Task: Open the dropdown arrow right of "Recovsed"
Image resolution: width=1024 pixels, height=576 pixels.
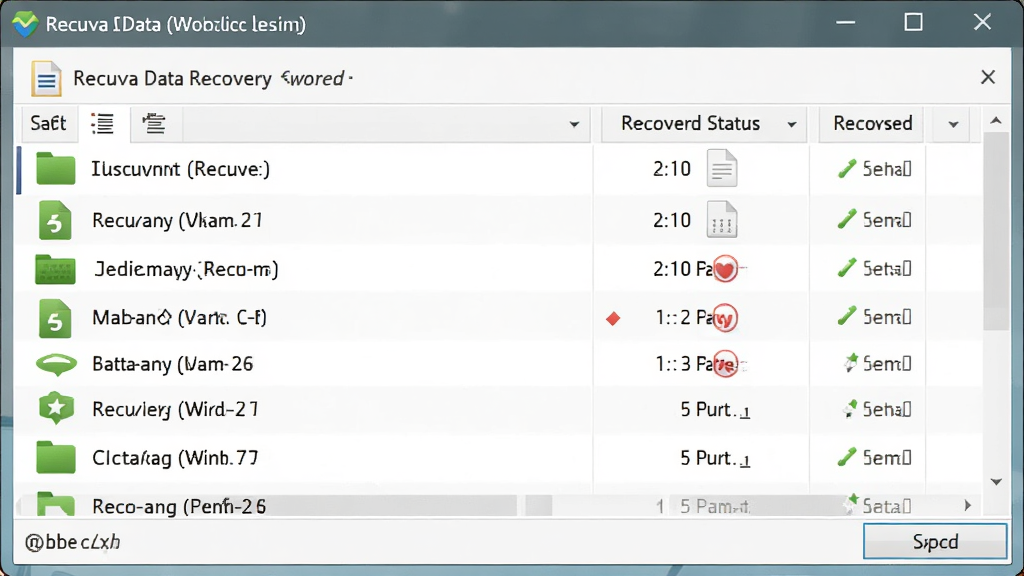Action: 953,124
